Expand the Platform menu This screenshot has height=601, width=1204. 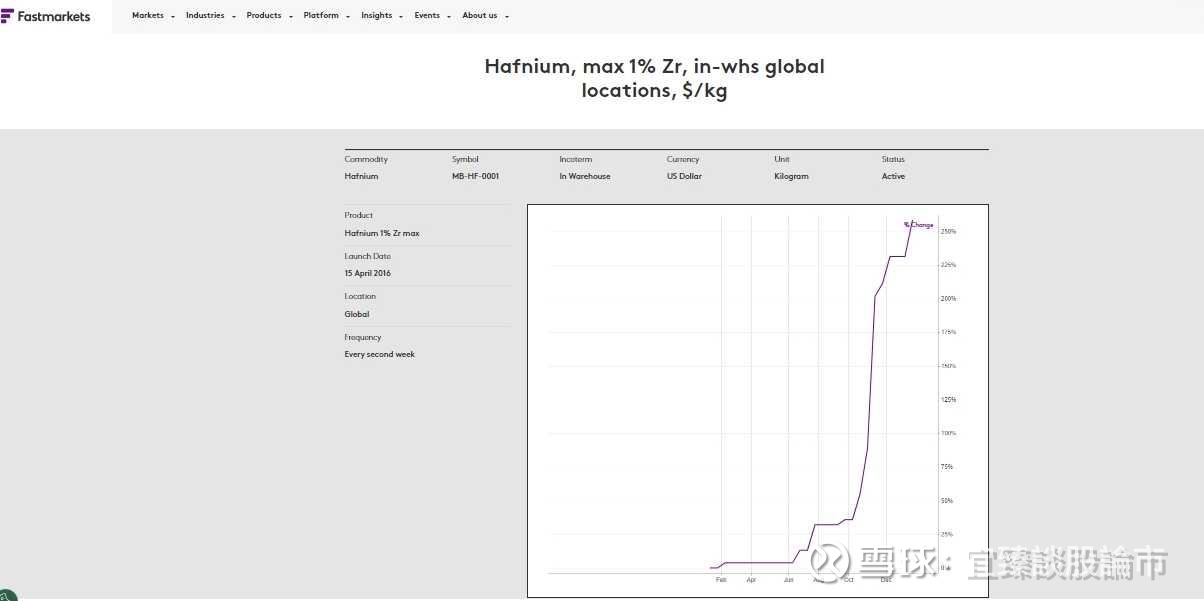pyautogui.click(x=327, y=16)
